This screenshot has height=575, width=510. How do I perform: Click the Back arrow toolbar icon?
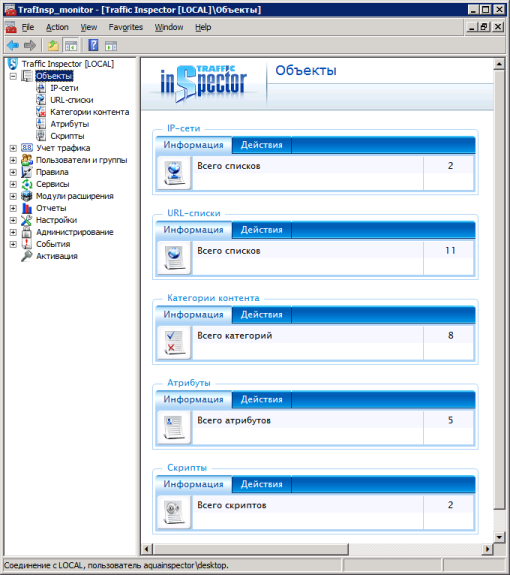click(x=13, y=45)
